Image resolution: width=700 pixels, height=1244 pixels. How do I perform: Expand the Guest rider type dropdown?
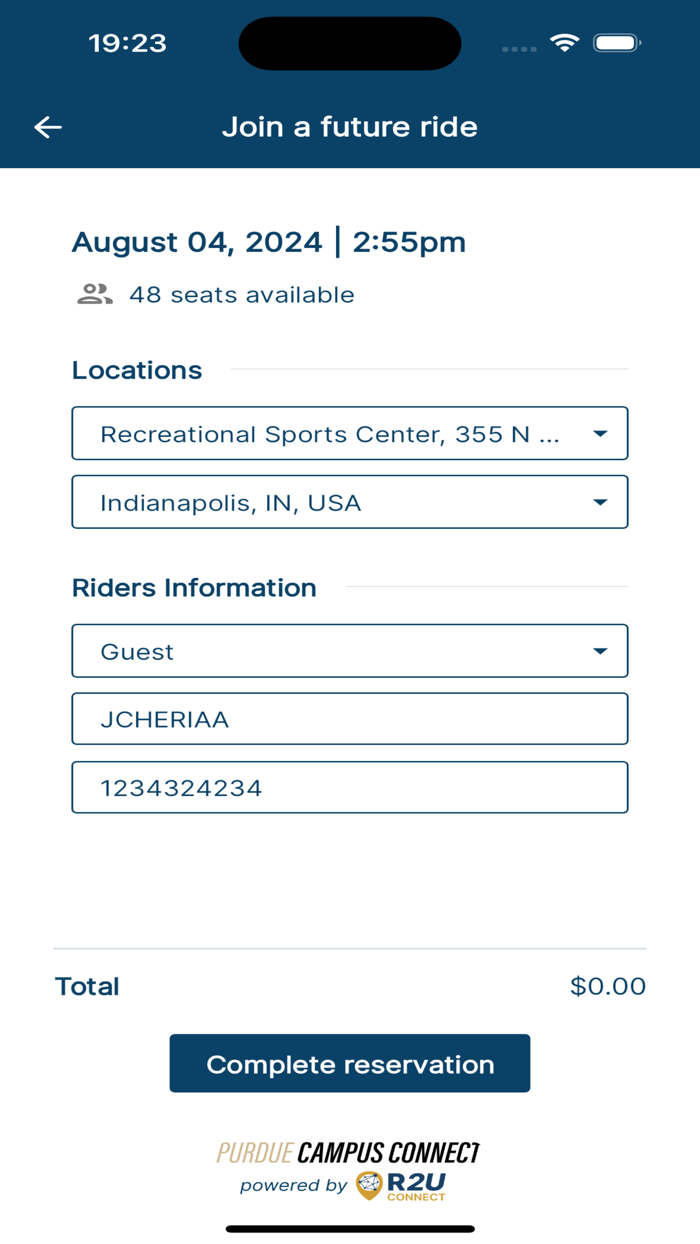[x=330, y=651]
